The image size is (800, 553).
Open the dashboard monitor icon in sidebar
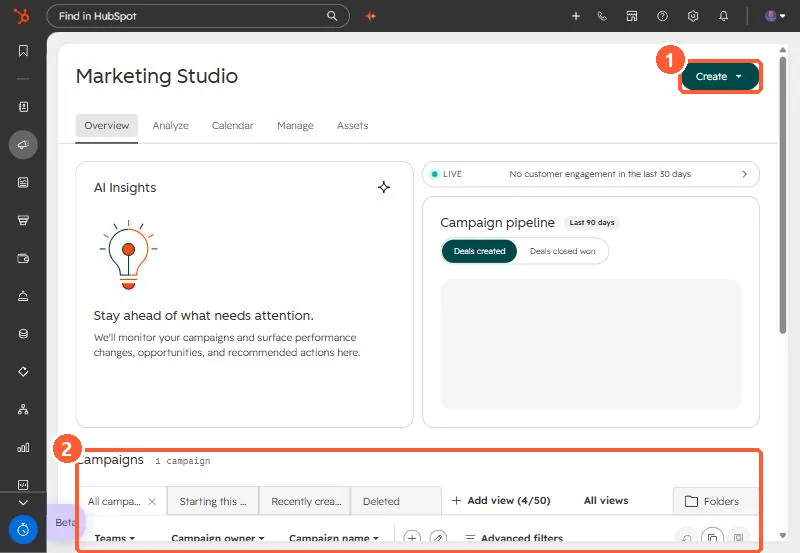23,485
